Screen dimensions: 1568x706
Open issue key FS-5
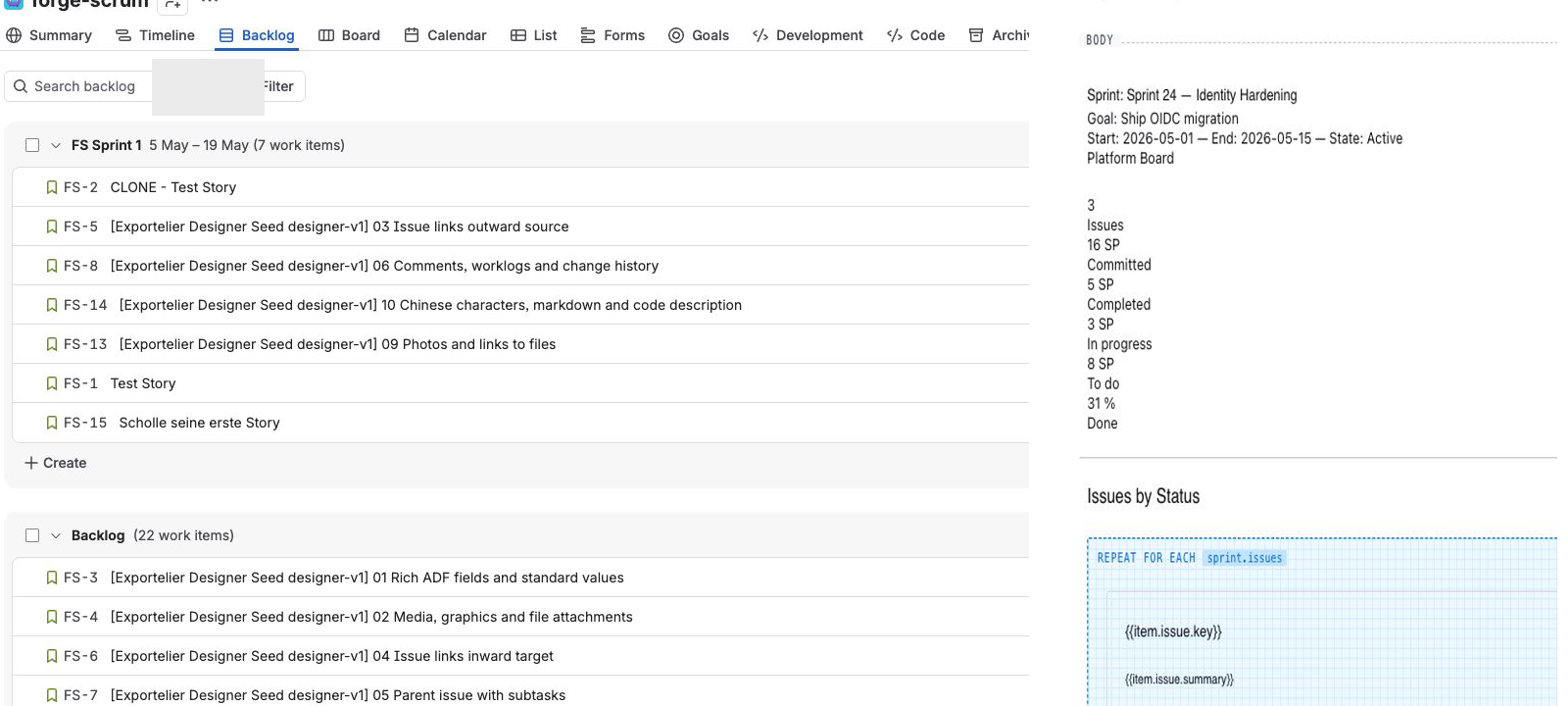click(x=80, y=227)
